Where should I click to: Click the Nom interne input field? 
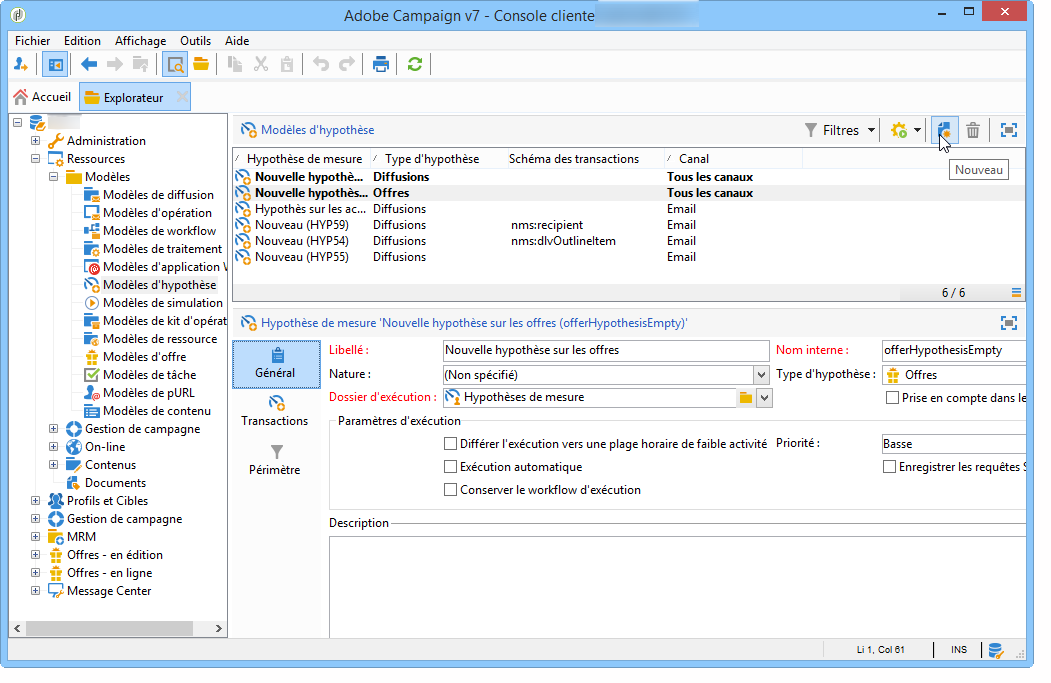954,350
